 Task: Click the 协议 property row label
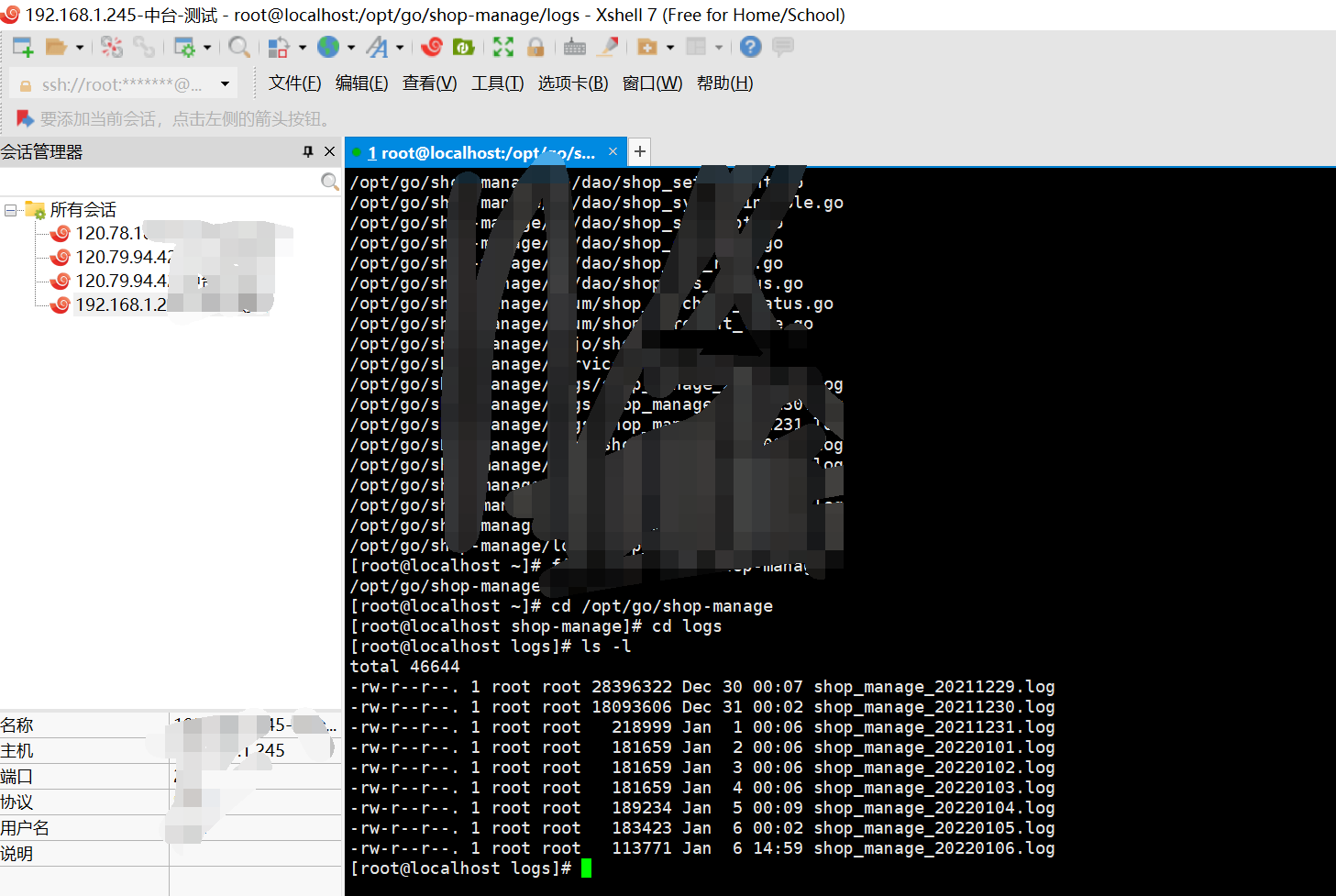pos(17,802)
